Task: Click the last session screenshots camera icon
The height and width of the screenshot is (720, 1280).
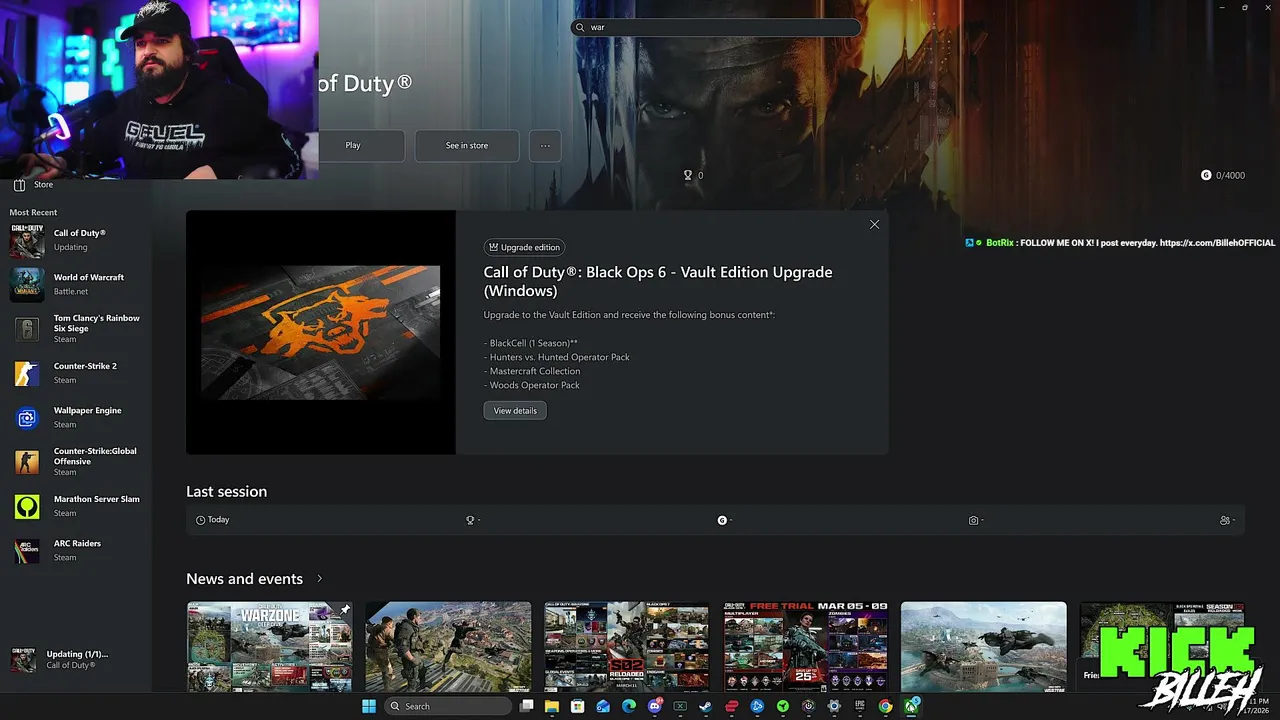Action: point(973,520)
